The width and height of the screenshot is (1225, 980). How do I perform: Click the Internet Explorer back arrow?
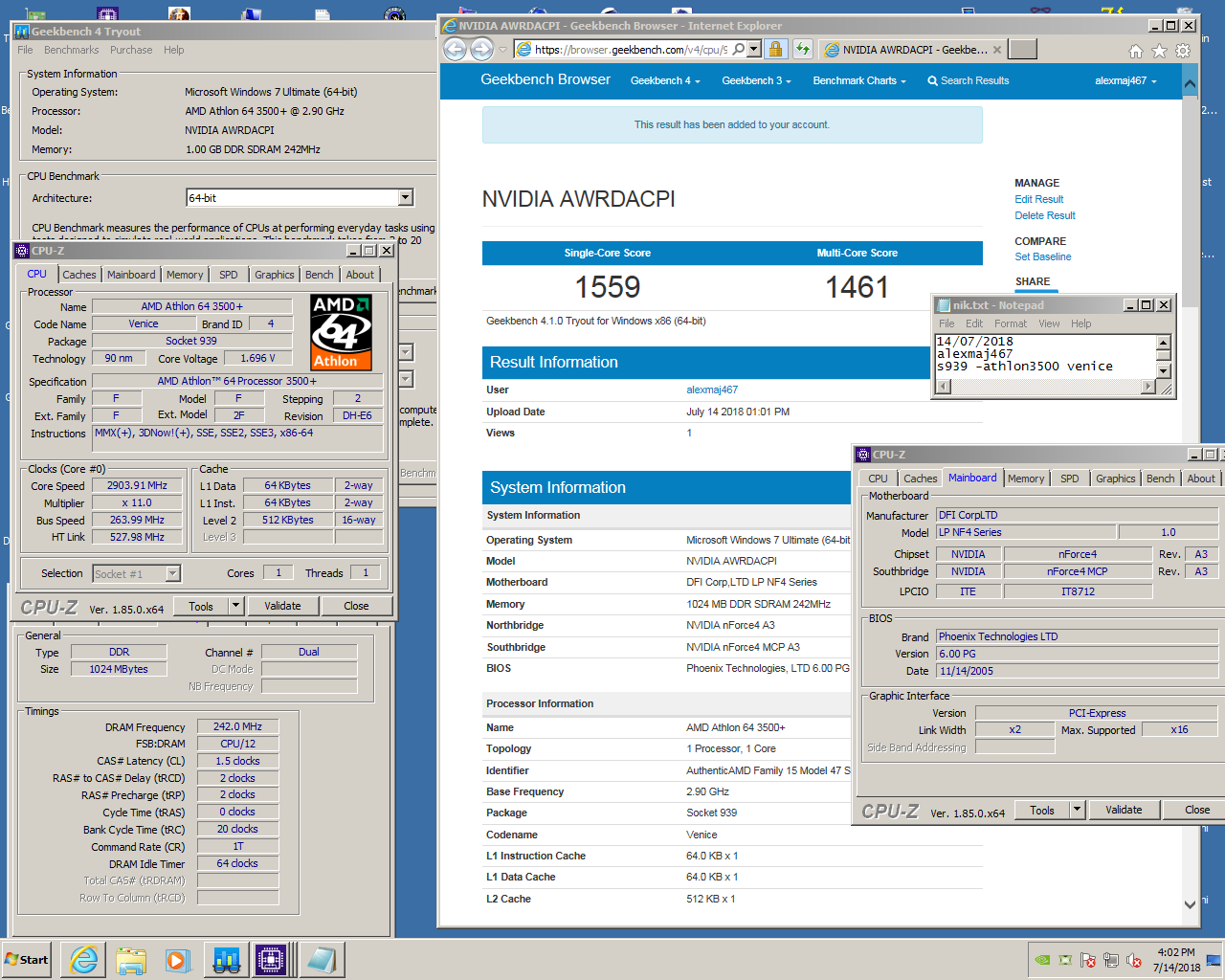(x=456, y=49)
